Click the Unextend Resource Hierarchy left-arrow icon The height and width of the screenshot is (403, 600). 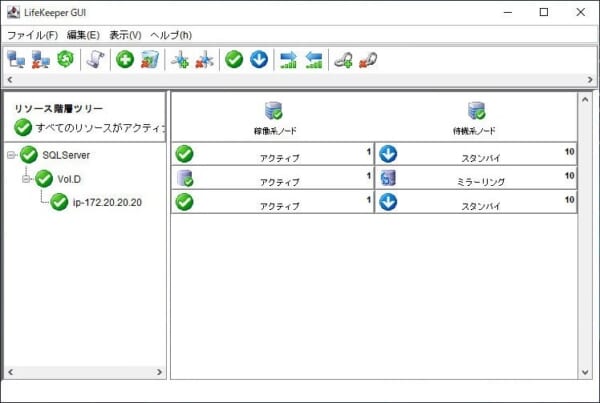coord(314,59)
